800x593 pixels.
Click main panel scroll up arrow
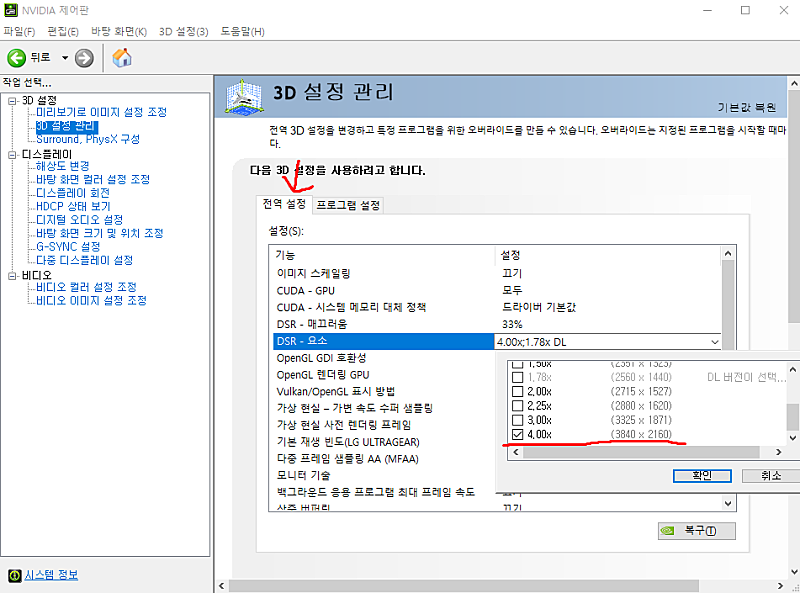794,83
